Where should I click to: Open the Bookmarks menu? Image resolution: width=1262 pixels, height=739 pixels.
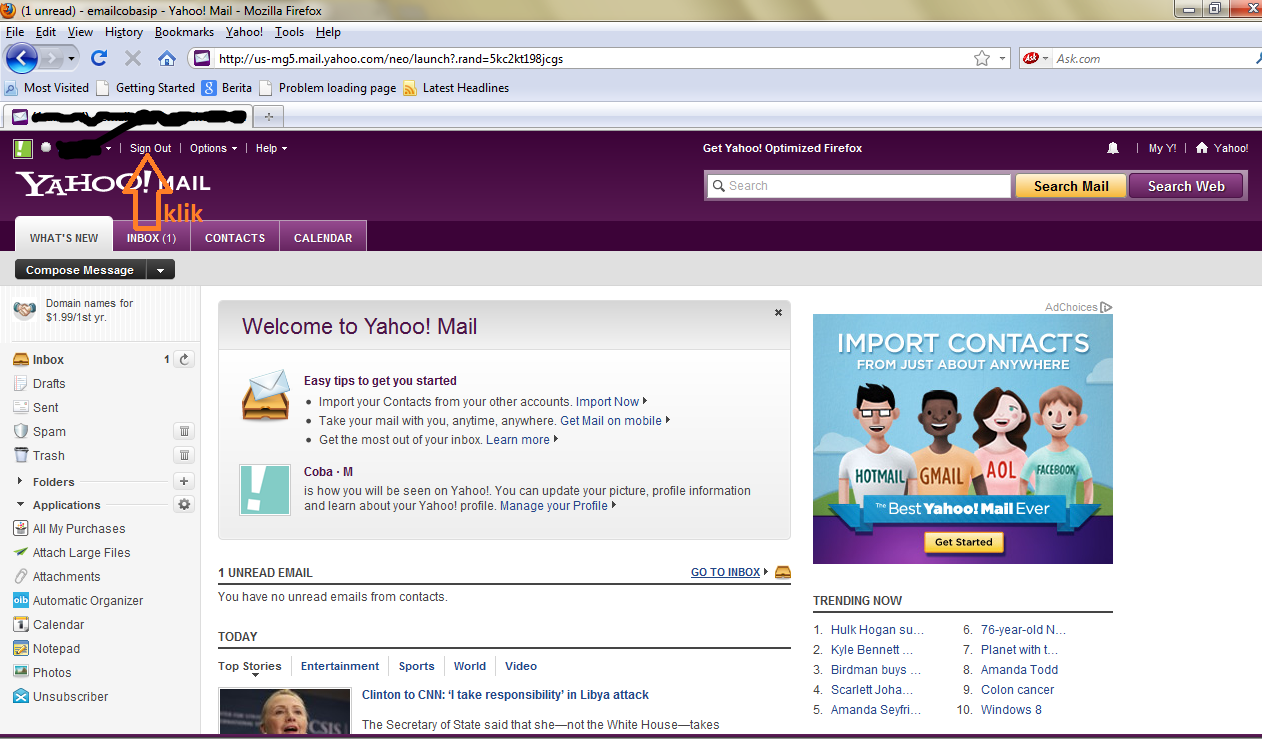[x=184, y=32]
